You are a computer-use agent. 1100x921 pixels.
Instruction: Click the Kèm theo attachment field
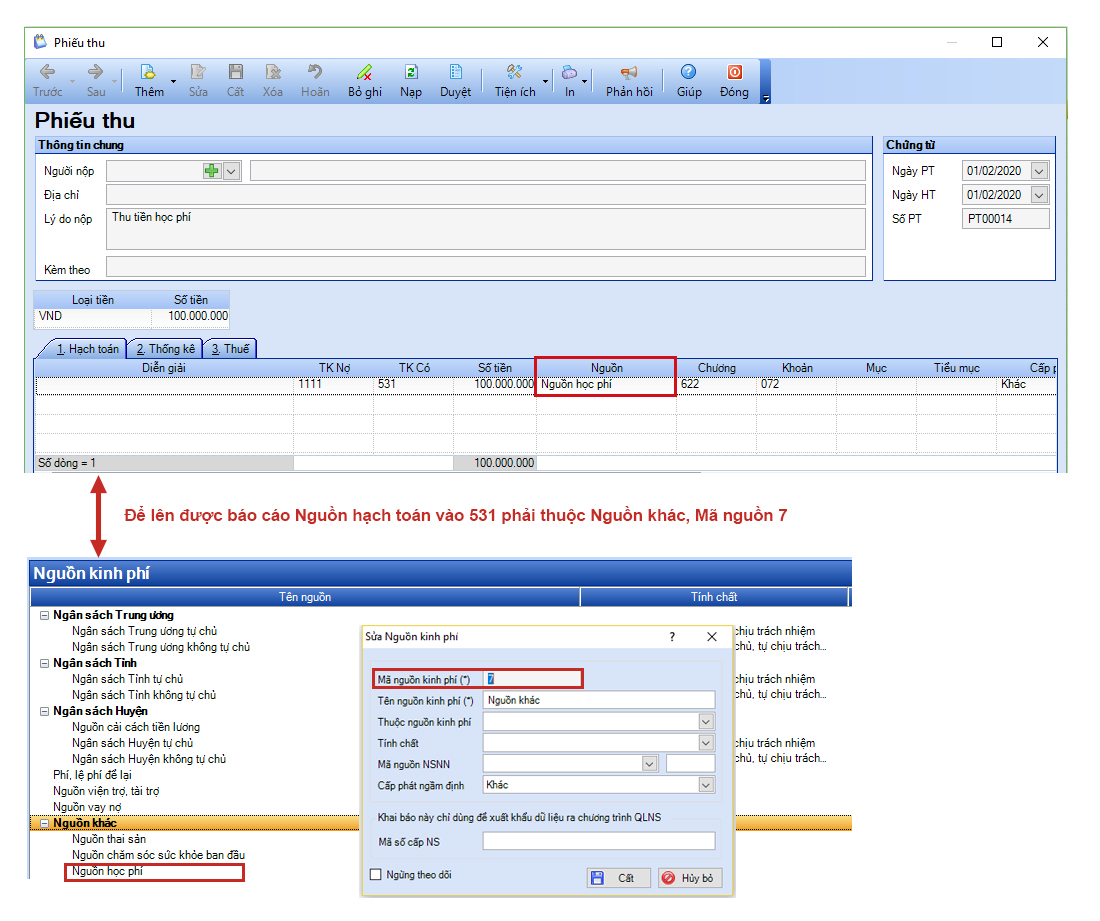pyautogui.click(x=485, y=267)
